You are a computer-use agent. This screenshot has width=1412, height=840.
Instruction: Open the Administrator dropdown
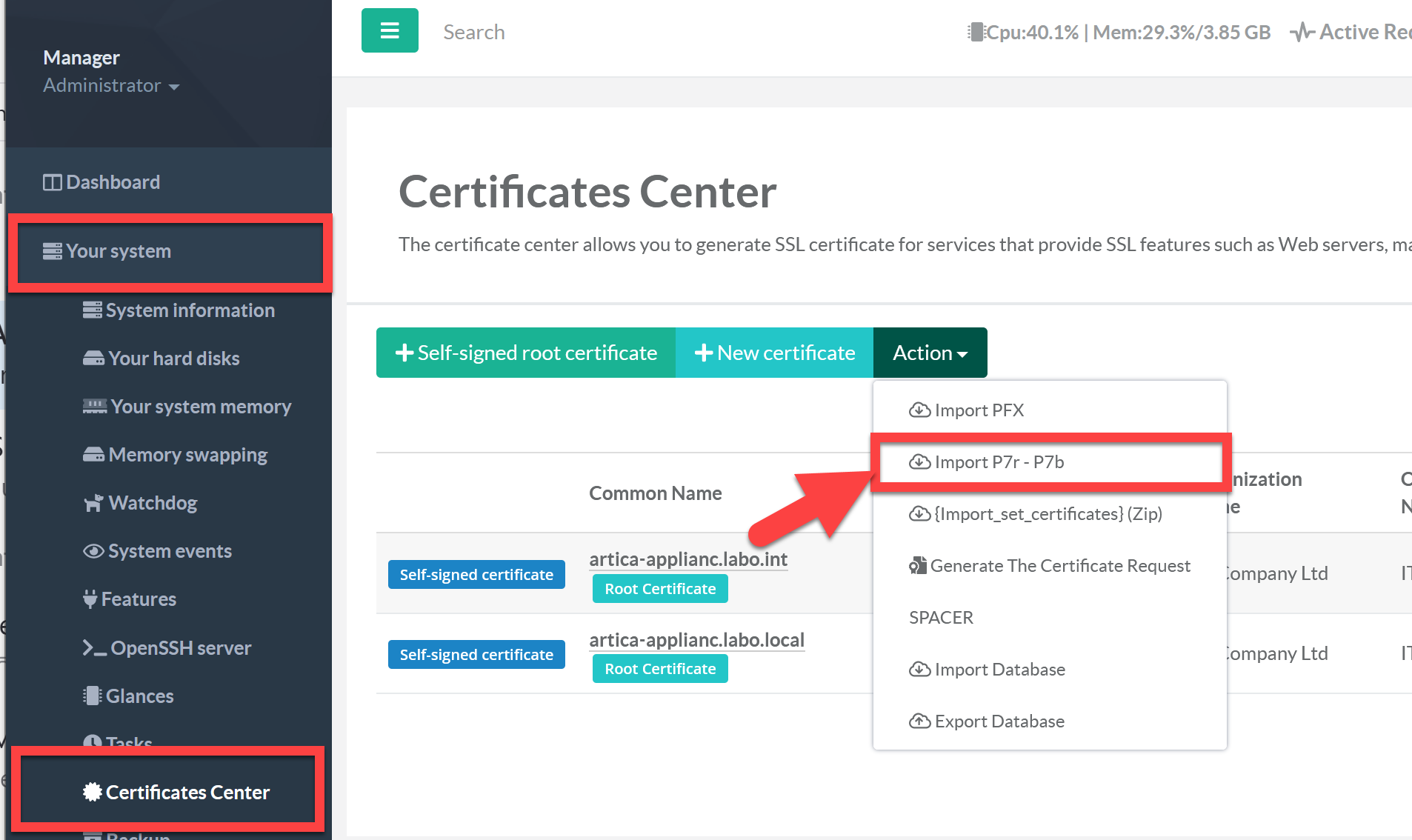click(111, 86)
